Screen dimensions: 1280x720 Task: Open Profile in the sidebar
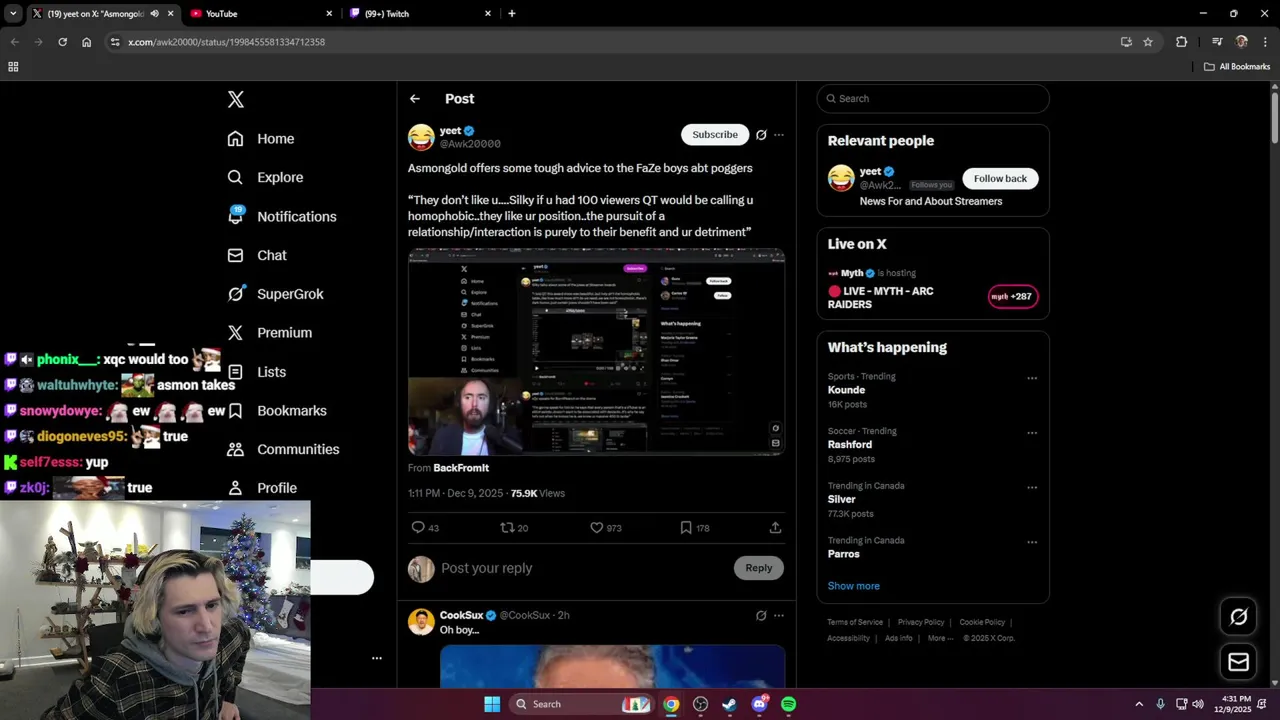pyautogui.click(x=262, y=488)
